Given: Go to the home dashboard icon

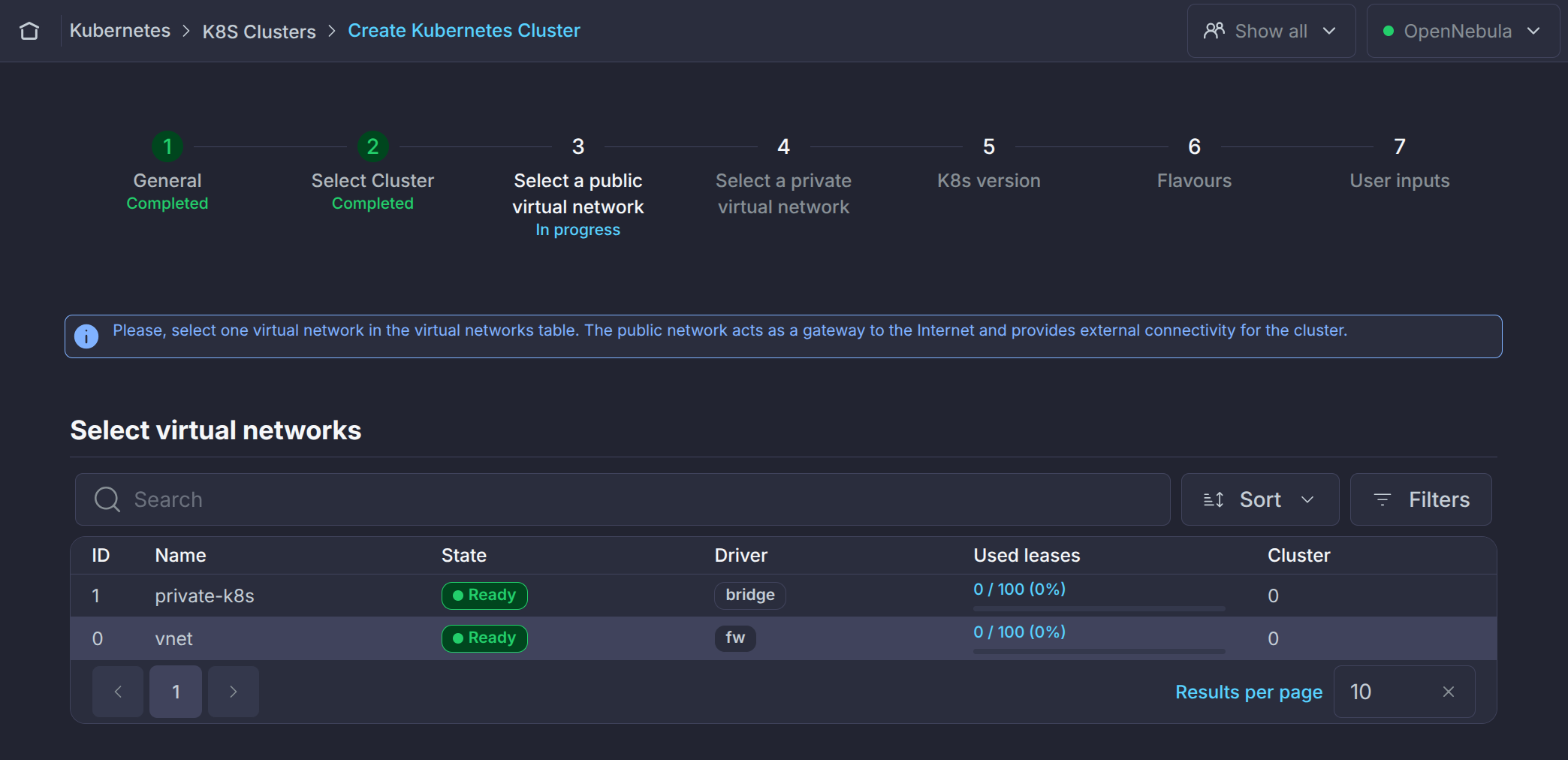Looking at the screenshot, I should tap(29, 31).
